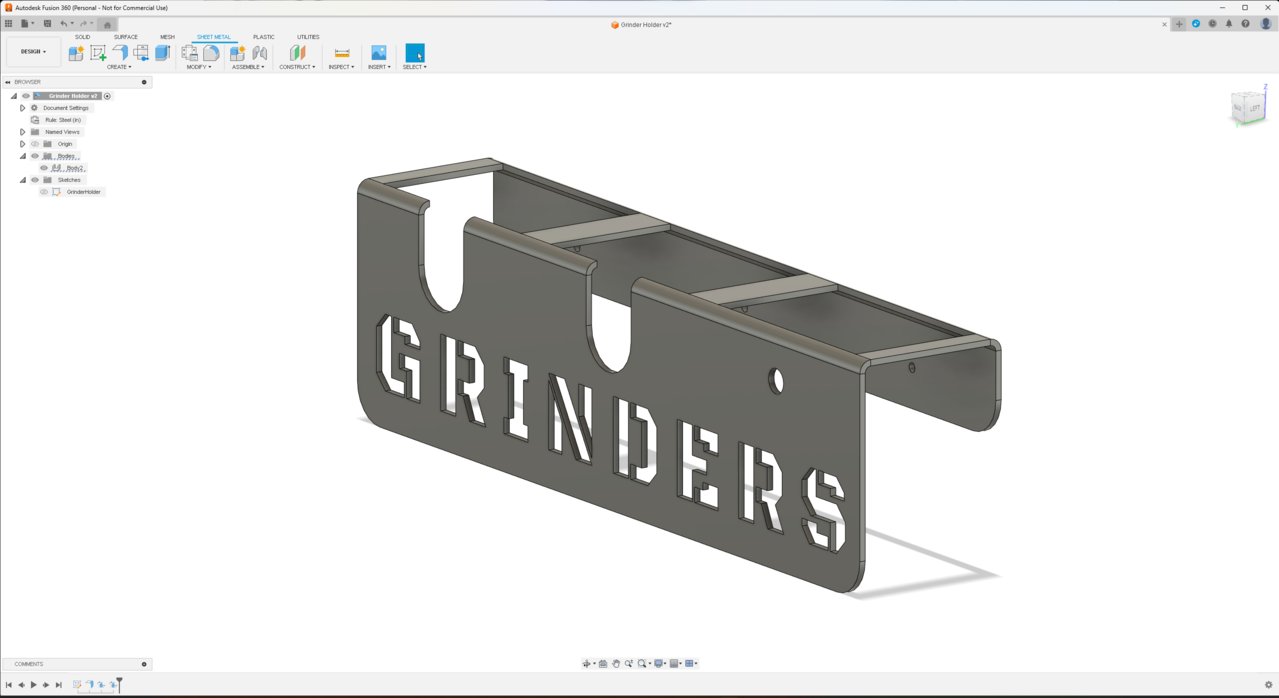This screenshot has width=1279, height=698.
Task: Collapse the Grinder Holder v2 root node
Action: pos(14,96)
